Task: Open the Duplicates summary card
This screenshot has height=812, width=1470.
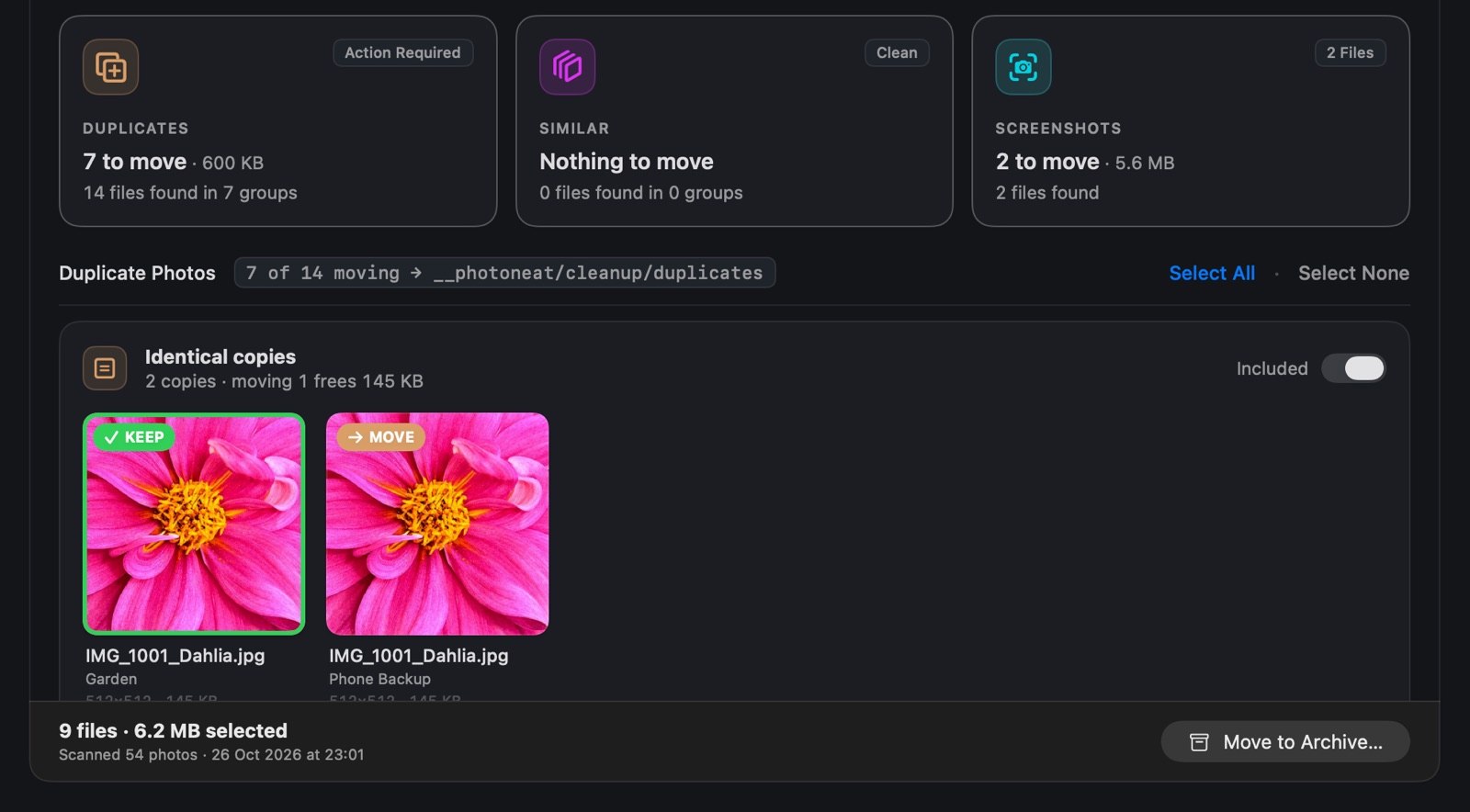Action: pos(277,120)
